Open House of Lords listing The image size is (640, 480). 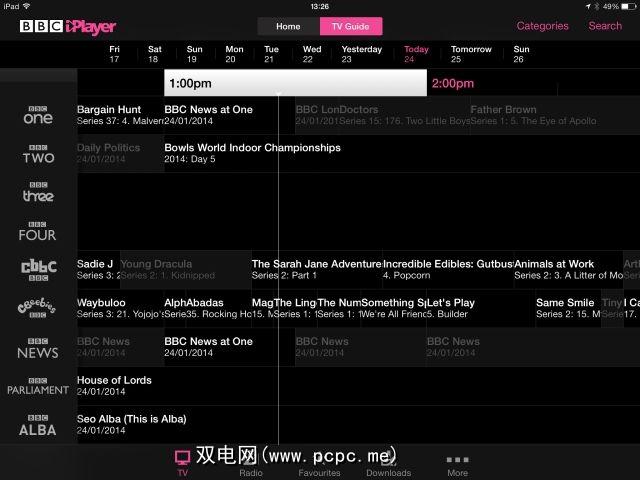pyautogui.click(x=358, y=386)
